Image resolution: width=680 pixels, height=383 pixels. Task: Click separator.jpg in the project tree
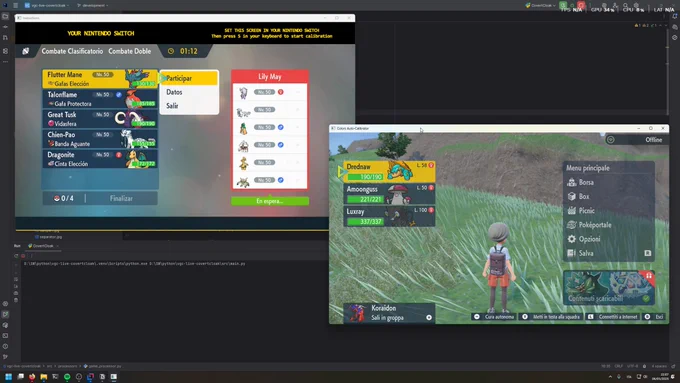[48, 237]
